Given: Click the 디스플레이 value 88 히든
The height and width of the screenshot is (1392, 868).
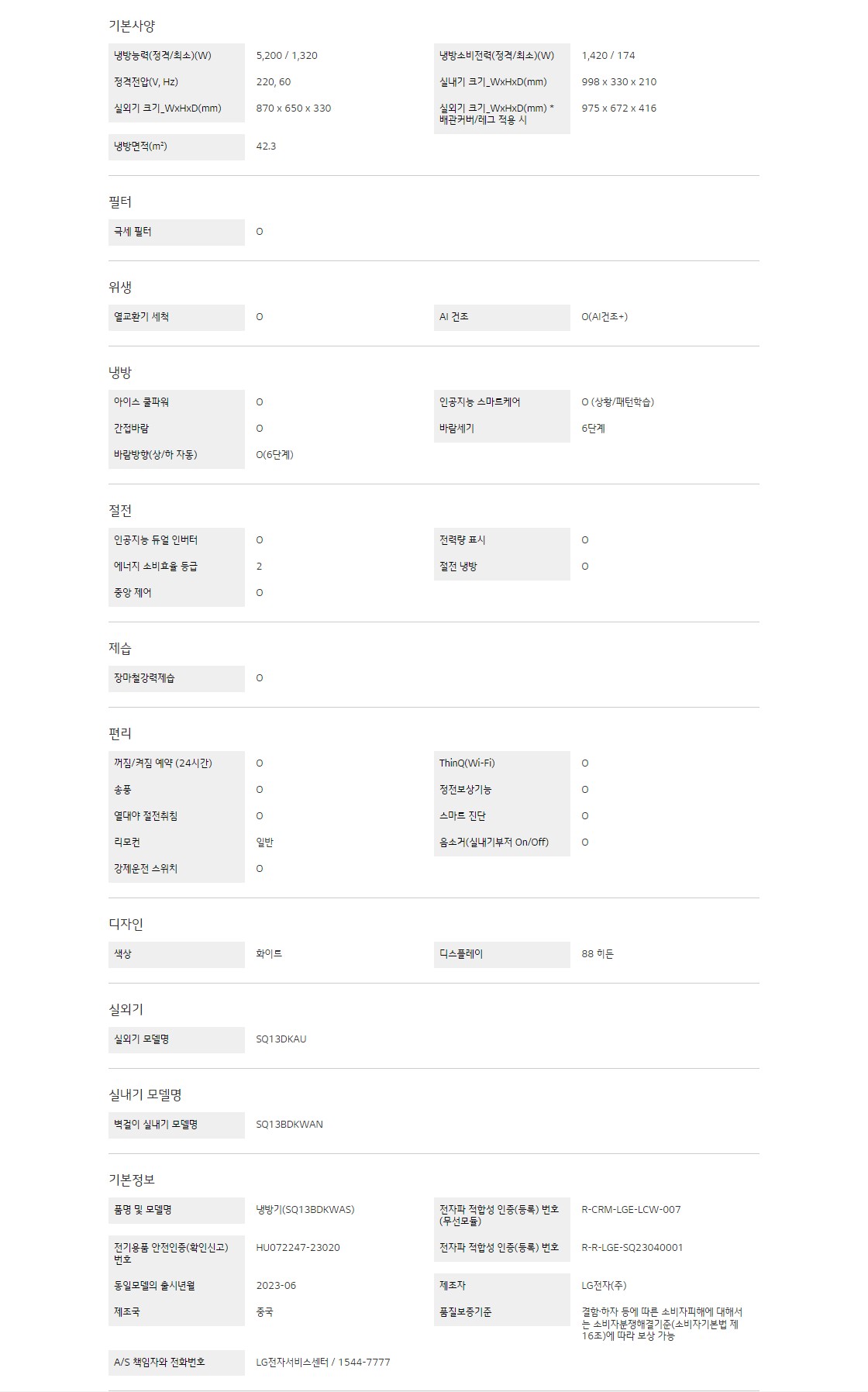Looking at the screenshot, I should (598, 954).
